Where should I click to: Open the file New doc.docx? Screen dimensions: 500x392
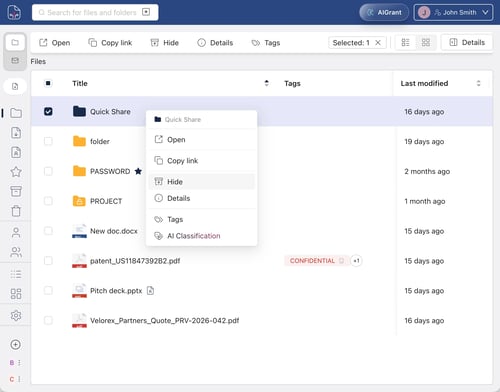tap(114, 231)
